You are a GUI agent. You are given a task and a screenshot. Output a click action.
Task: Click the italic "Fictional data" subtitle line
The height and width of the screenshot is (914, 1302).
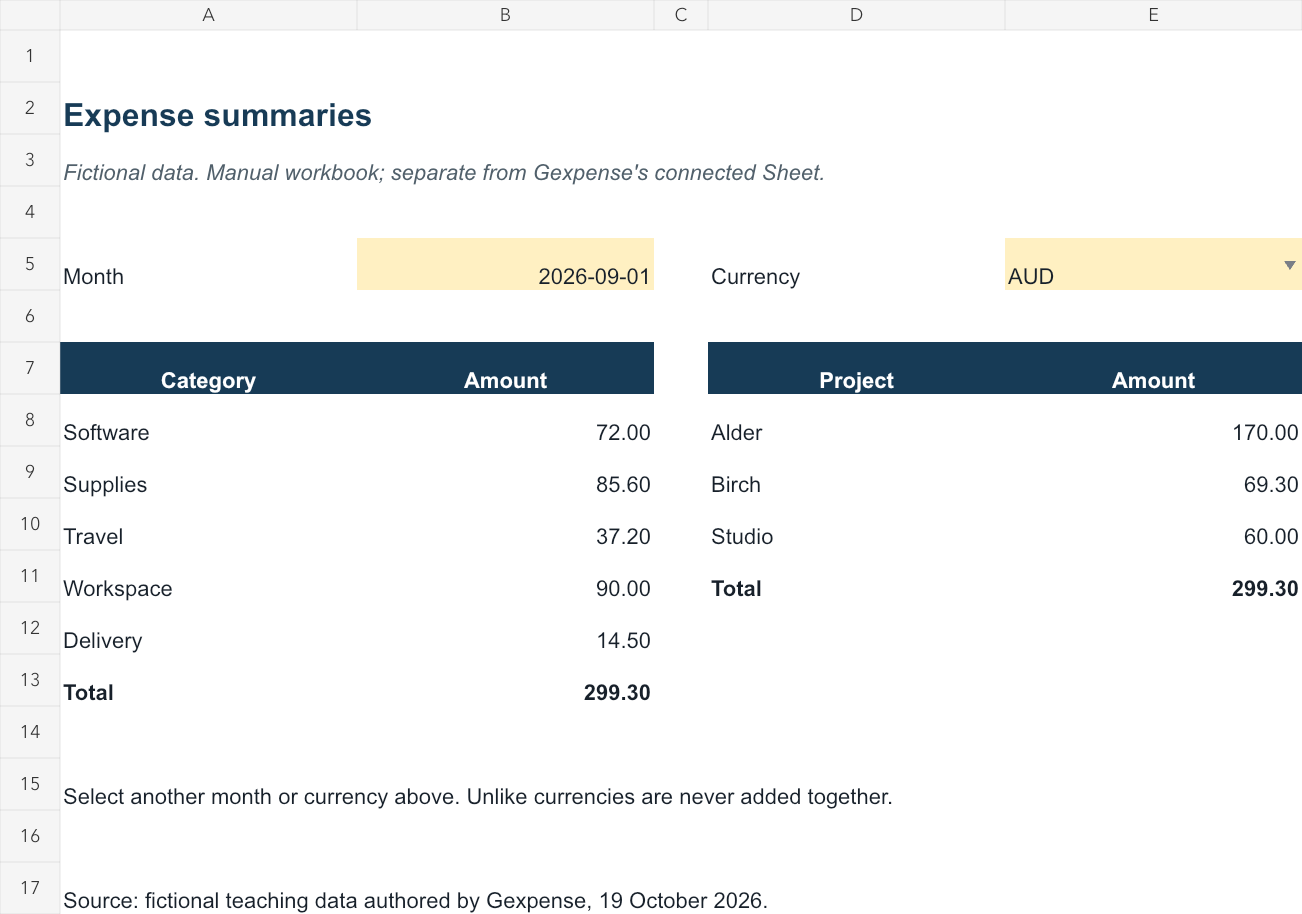(444, 173)
